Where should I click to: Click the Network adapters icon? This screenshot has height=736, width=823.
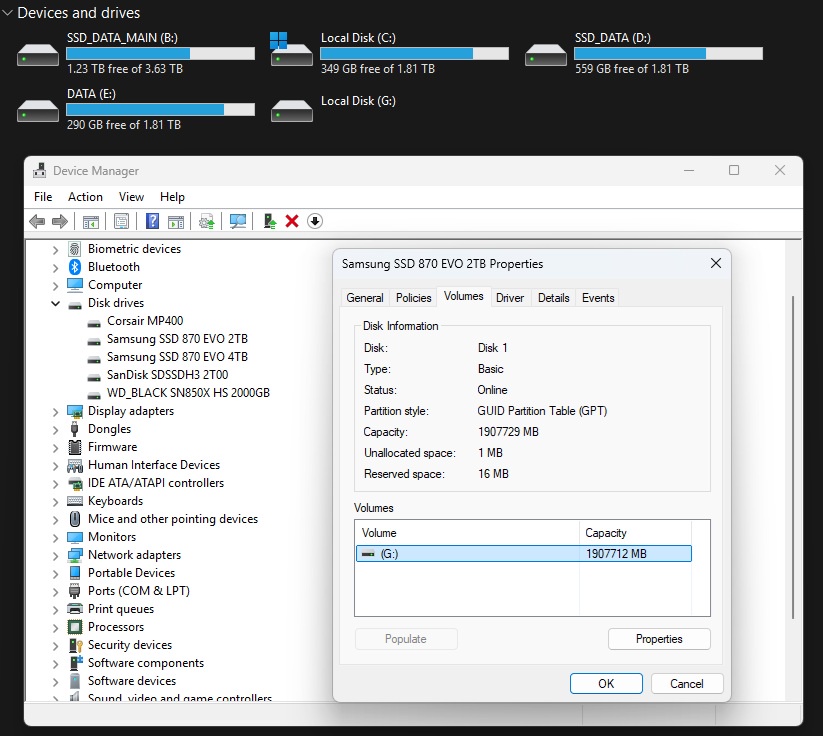(x=75, y=555)
